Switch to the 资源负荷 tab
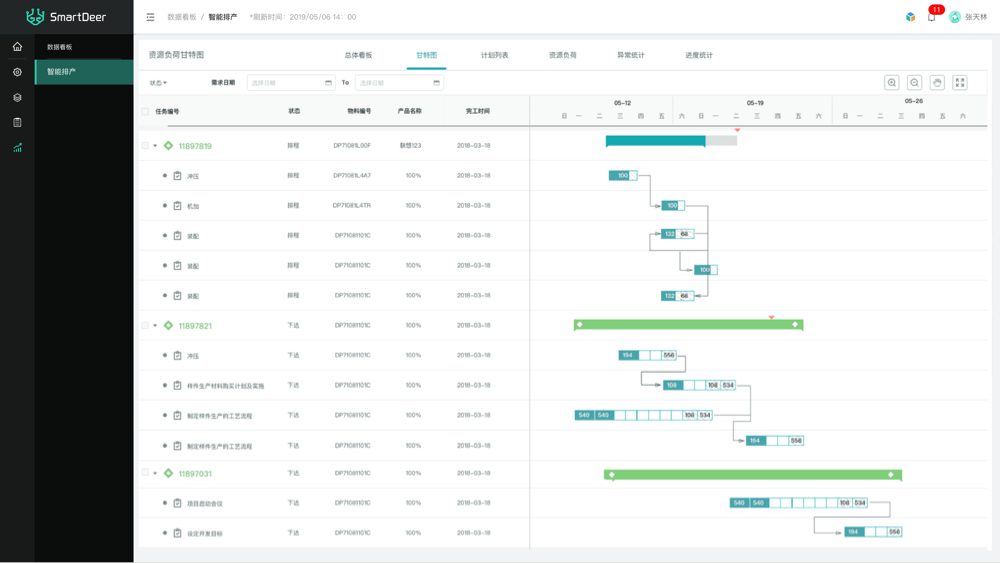Image resolution: width=1000 pixels, height=563 pixels. click(563, 55)
